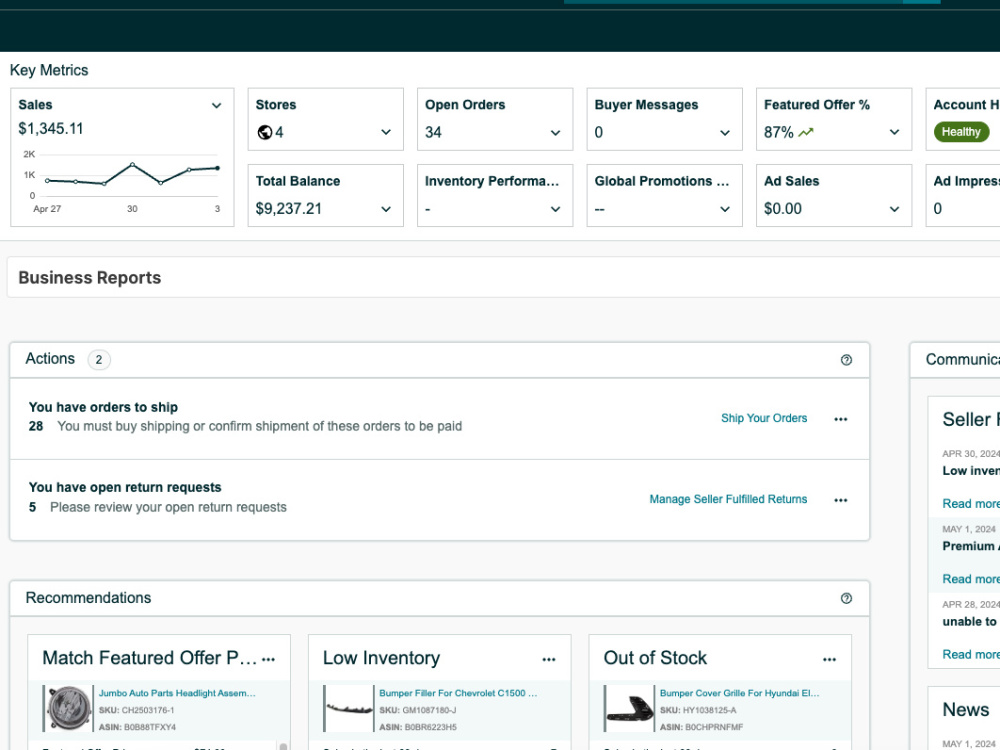Open Out of Stock card options menu
1000x750 pixels.
pos(829,659)
